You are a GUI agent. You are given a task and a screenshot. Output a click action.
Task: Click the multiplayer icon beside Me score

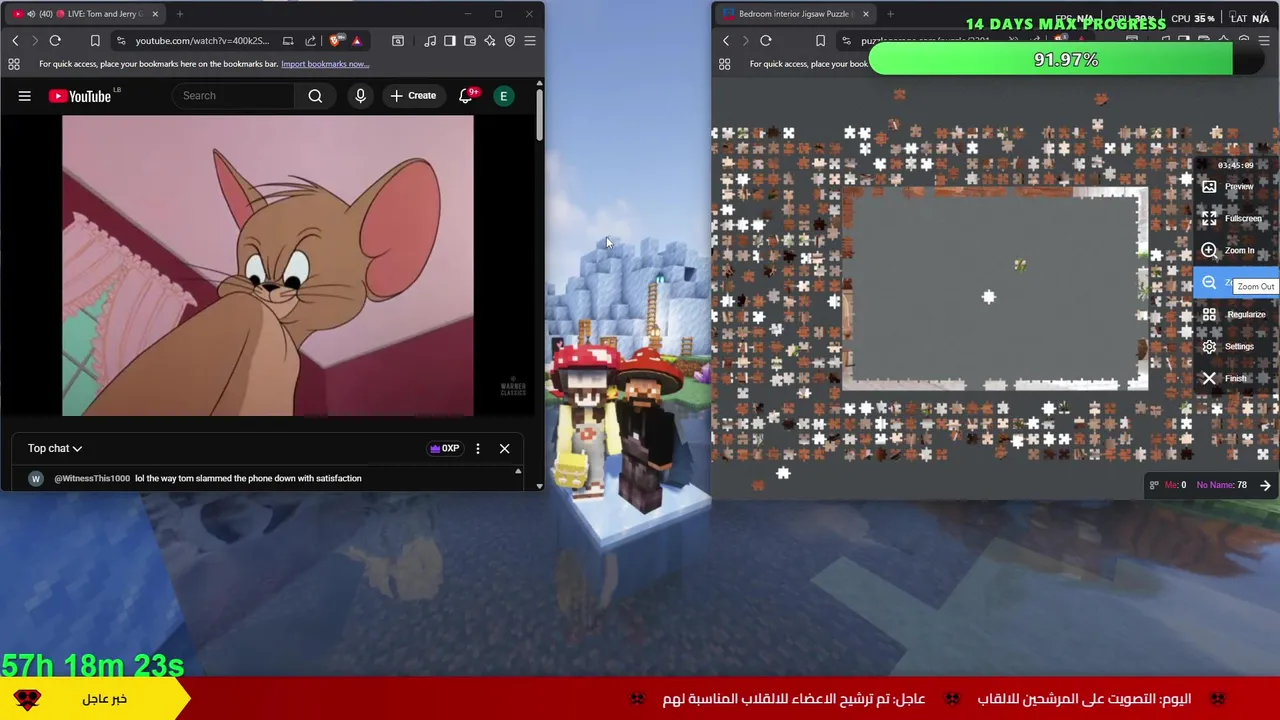(1154, 486)
